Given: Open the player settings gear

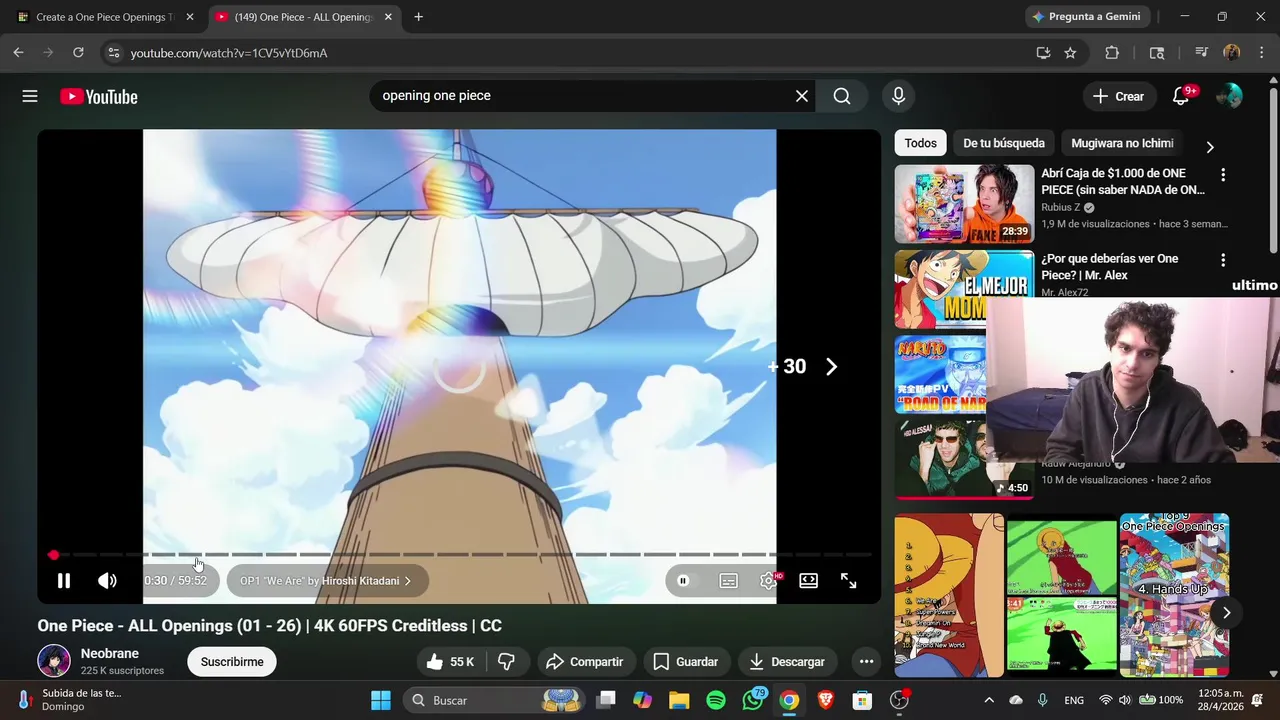Looking at the screenshot, I should point(768,581).
